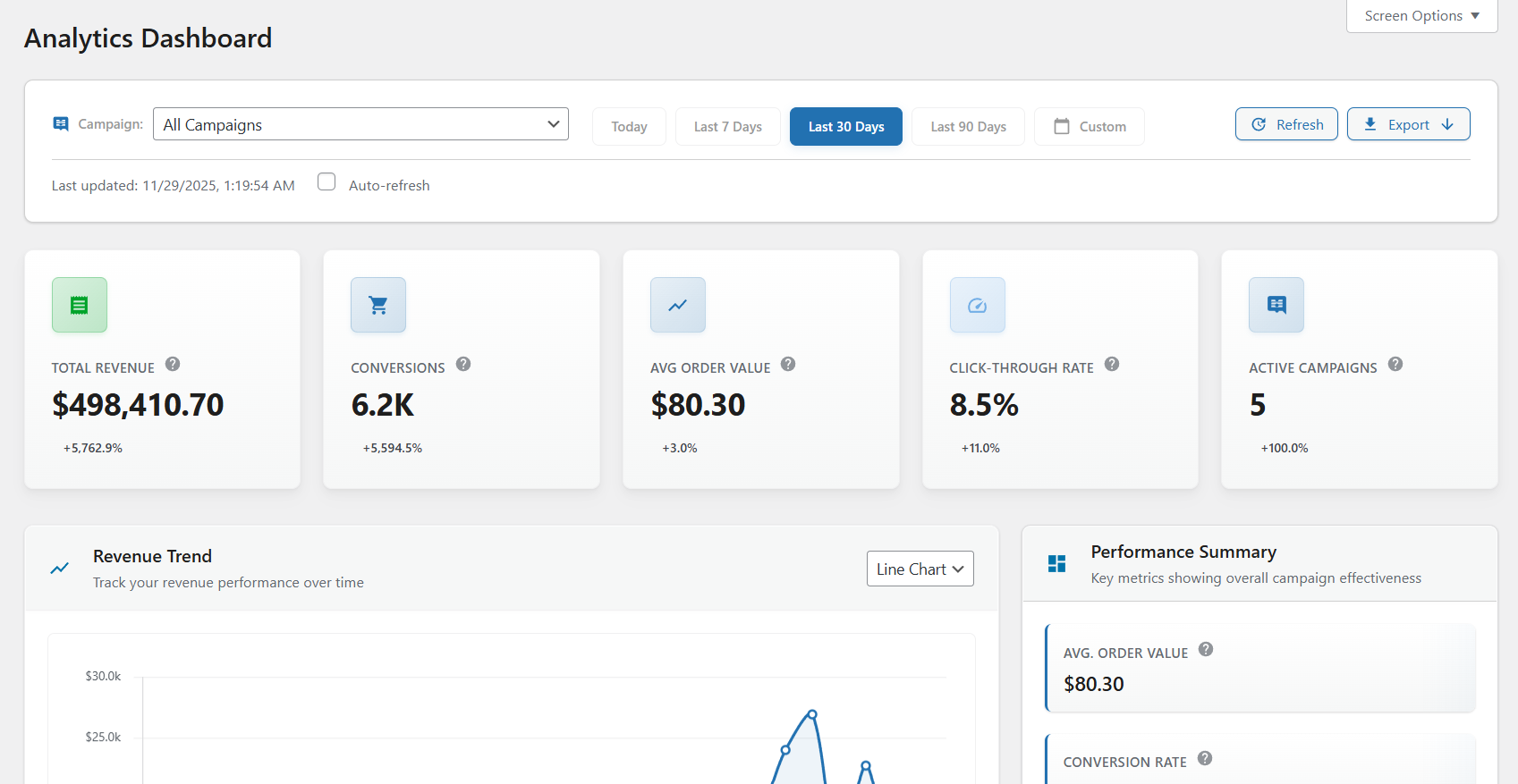The height and width of the screenshot is (784, 1518).
Task: Click the Revenue Trend line icon
Action: 60,569
